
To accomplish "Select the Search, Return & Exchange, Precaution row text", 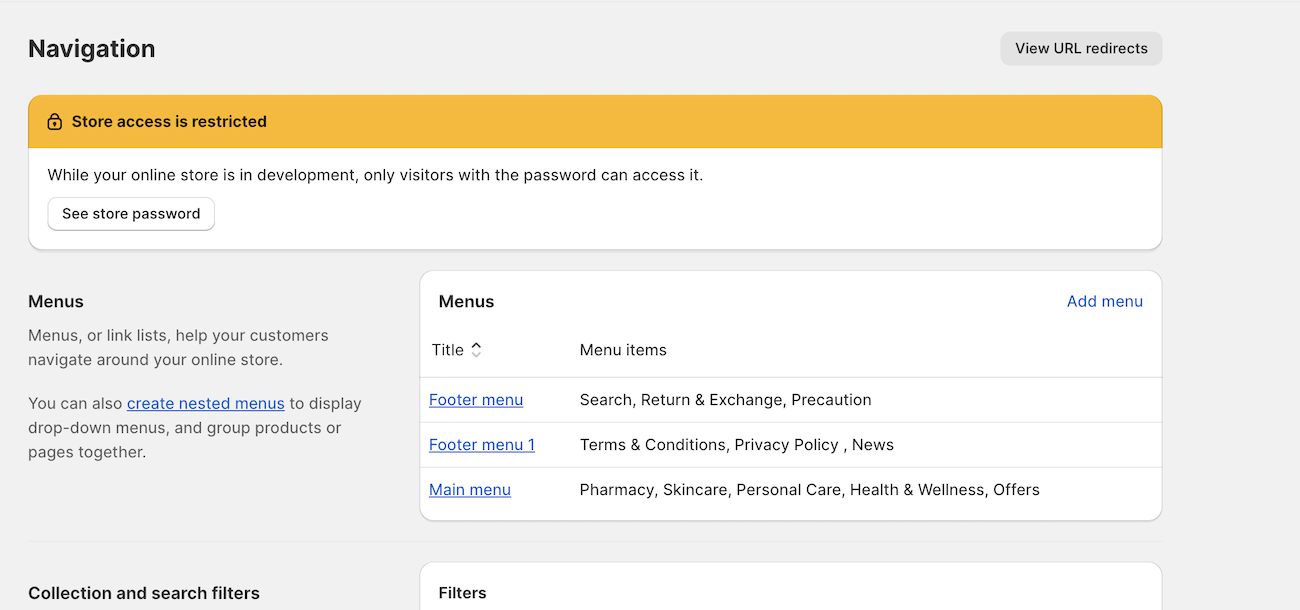I will [726, 400].
